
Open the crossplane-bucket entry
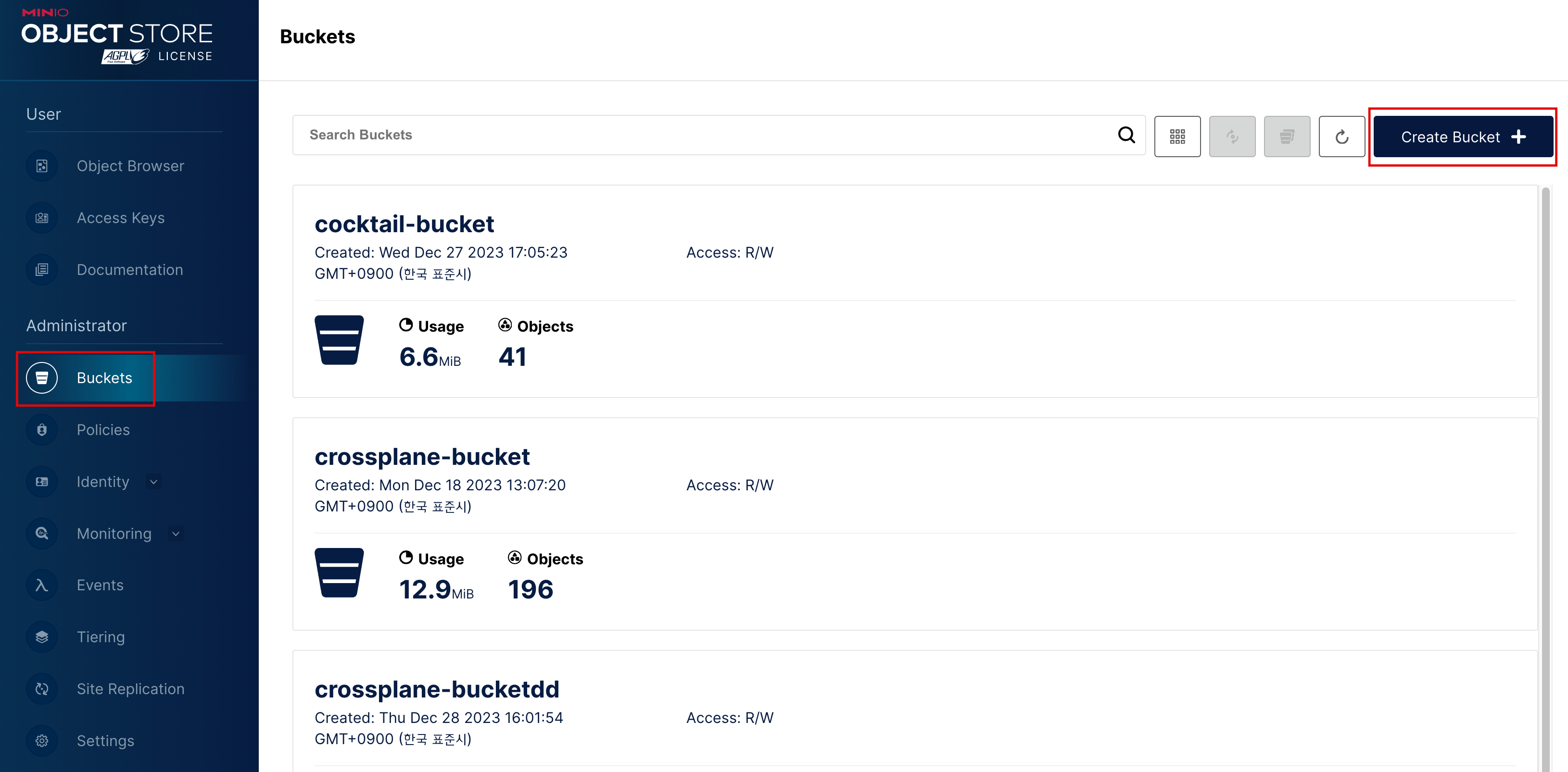click(x=422, y=457)
